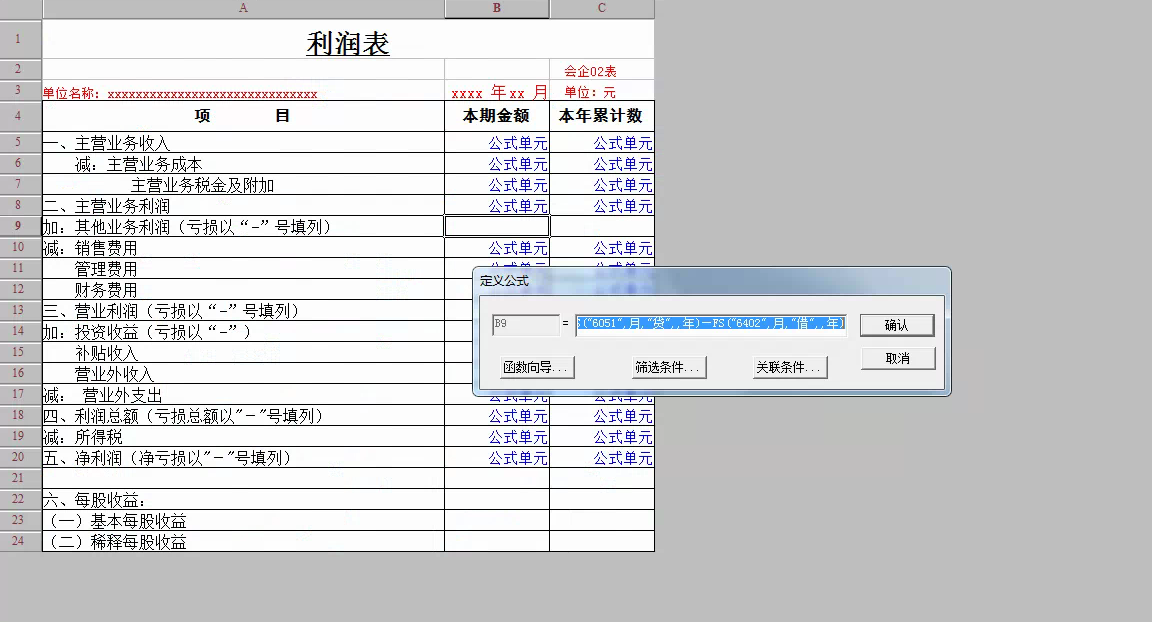Screen dimensions: 1152x622
Task: Click the （二）稀释每股收益 row label
Action: [x=243, y=541]
